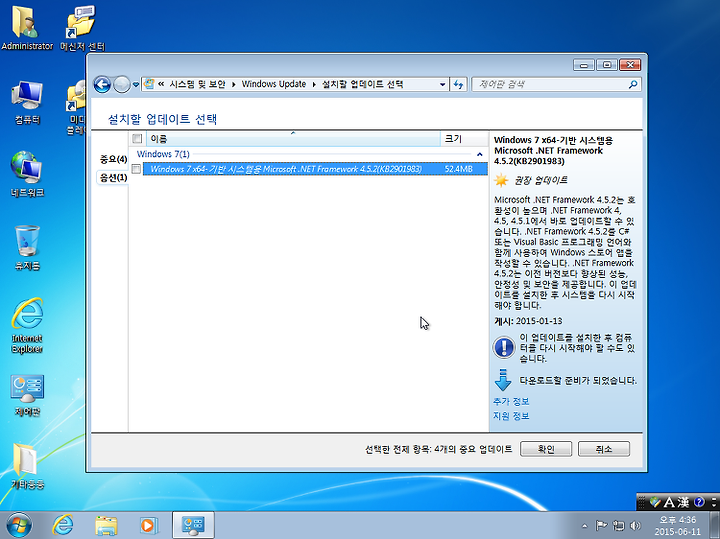Open the volume speaker tray icon
Image resolution: width=720 pixels, height=539 pixels.
pyautogui.click(x=636, y=525)
